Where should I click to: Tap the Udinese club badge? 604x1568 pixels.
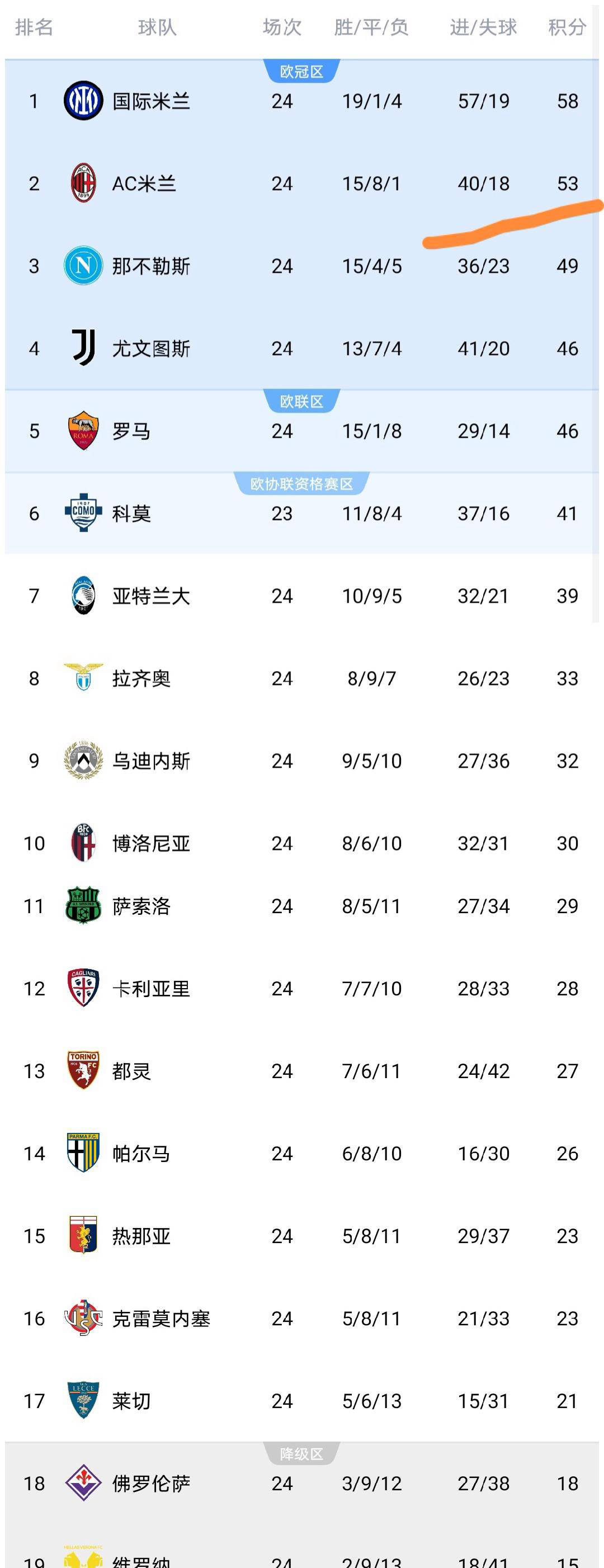click(x=83, y=761)
